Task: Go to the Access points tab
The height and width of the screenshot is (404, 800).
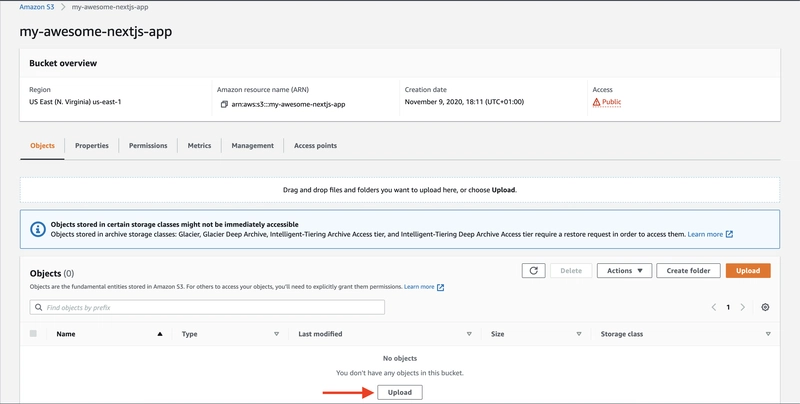Action: 315,146
